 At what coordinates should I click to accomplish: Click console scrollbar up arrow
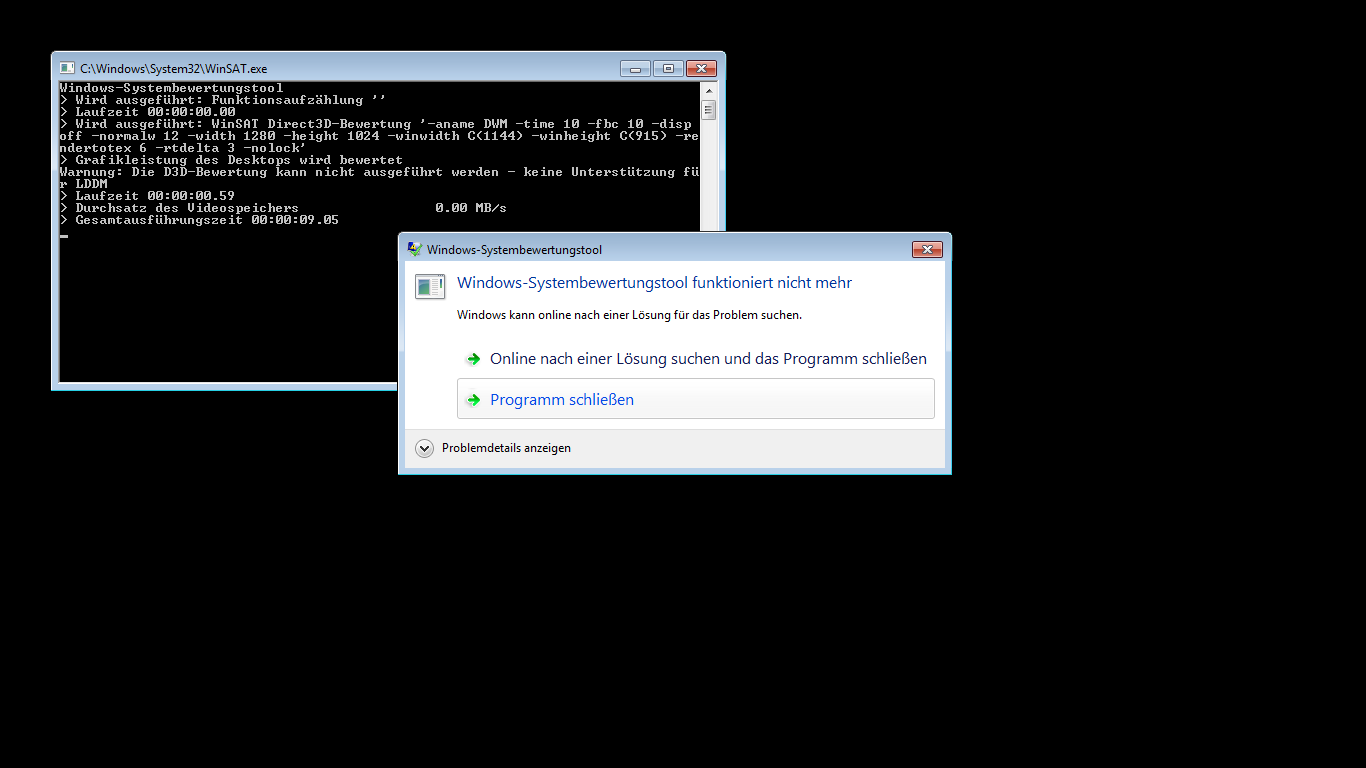tap(708, 89)
